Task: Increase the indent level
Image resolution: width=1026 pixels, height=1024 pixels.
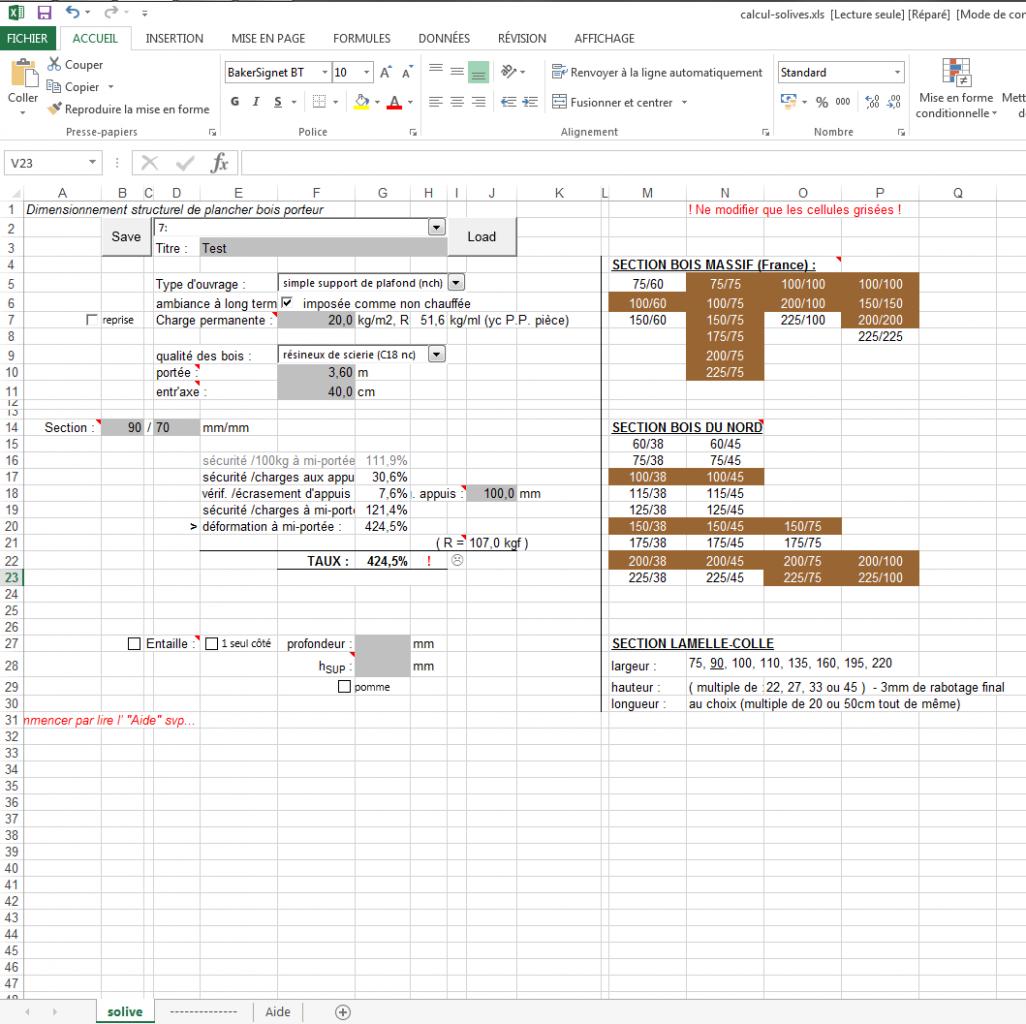Action: (x=530, y=101)
